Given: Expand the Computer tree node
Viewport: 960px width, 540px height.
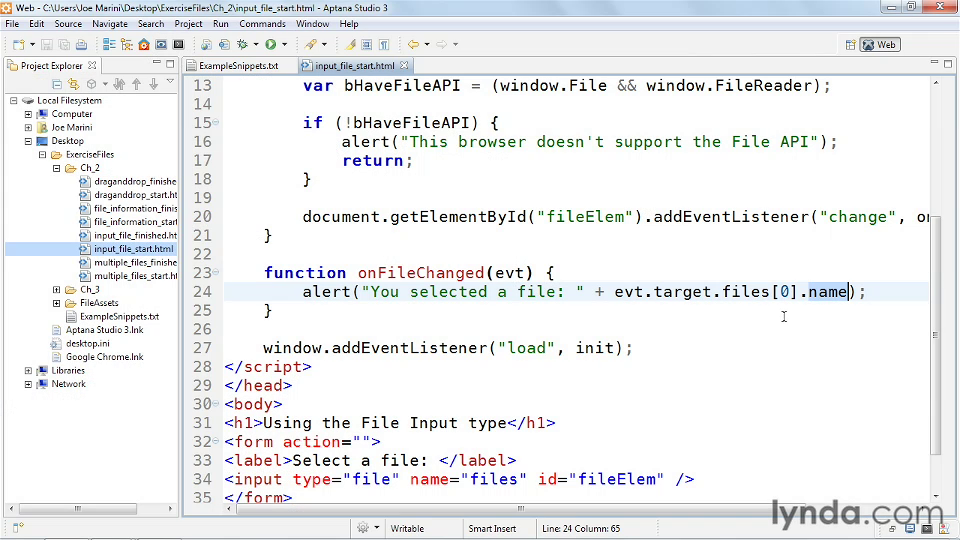Looking at the screenshot, I should pos(28,114).
